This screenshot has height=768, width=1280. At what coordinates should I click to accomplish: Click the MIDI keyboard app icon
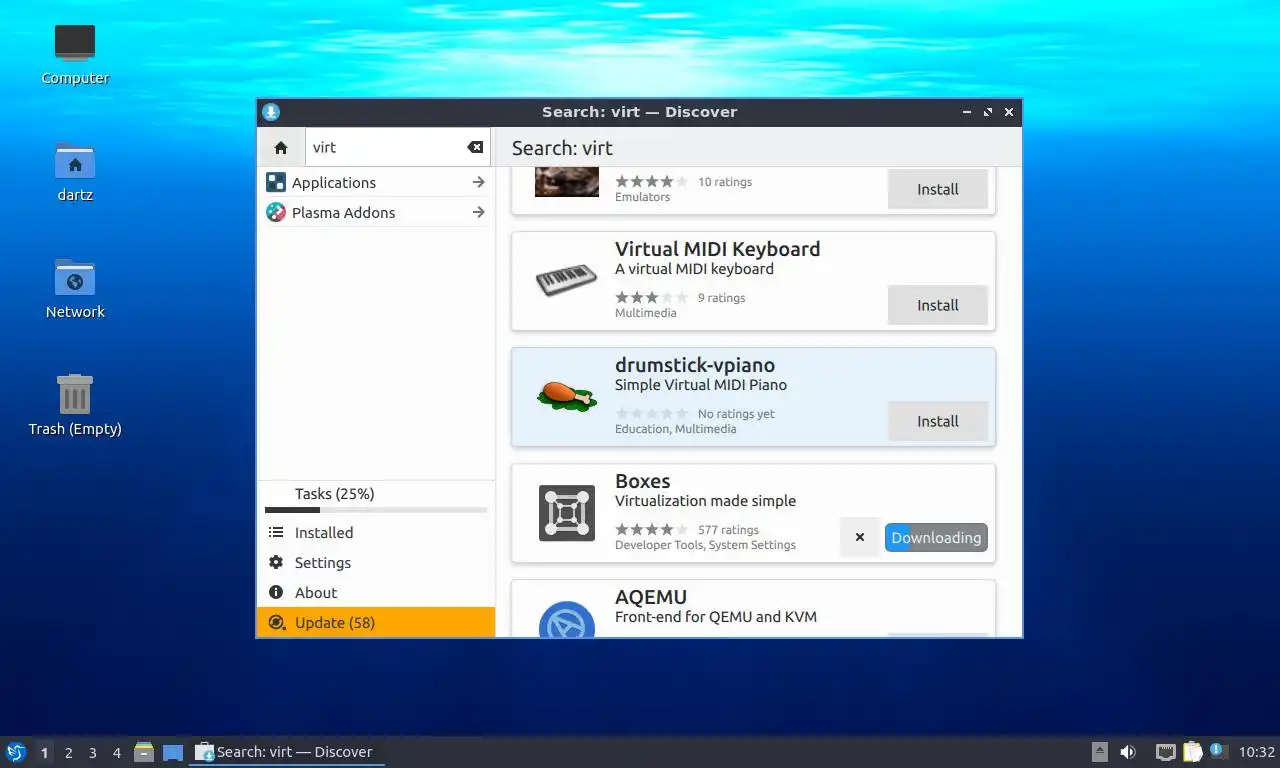coord(567,281)
